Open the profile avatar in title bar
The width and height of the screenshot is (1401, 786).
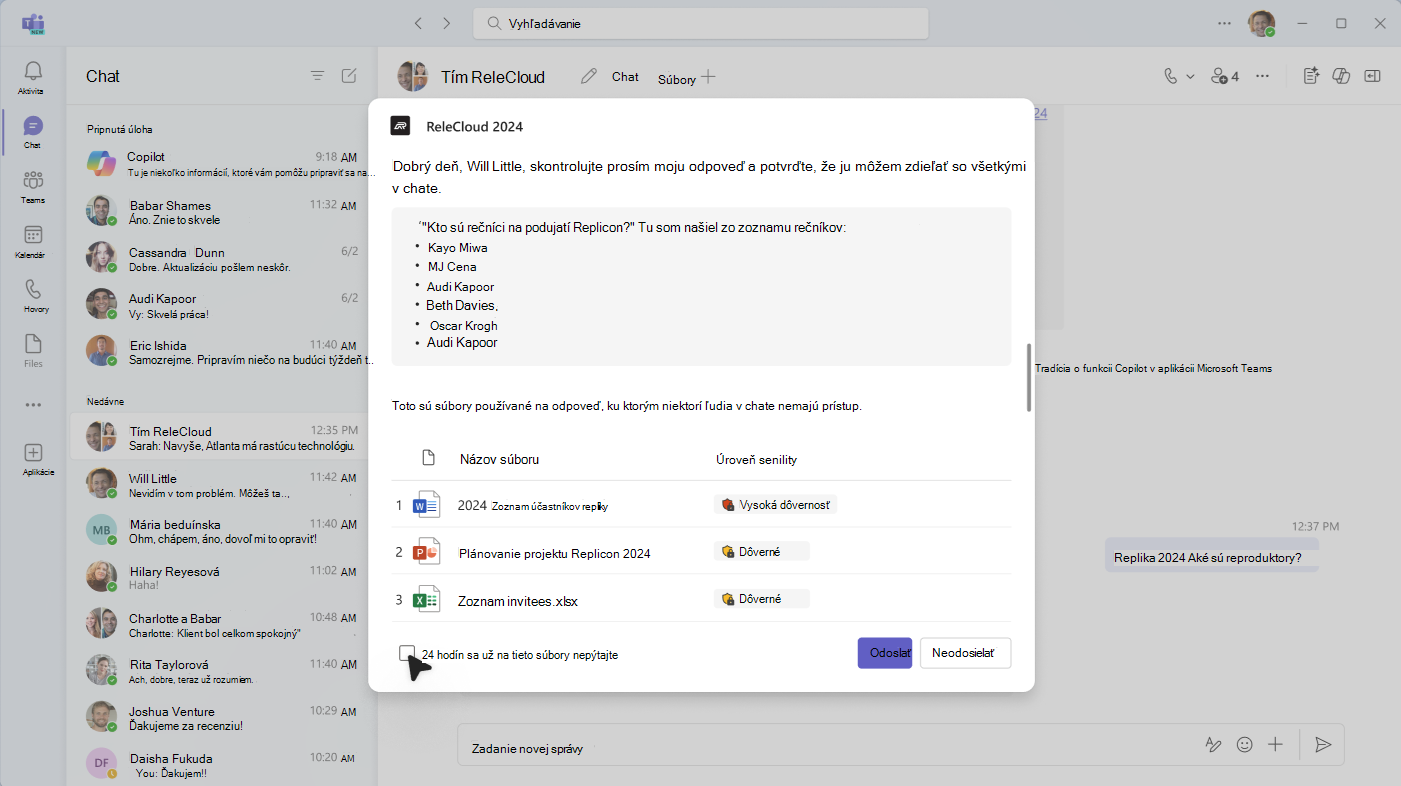point(1261,23)
